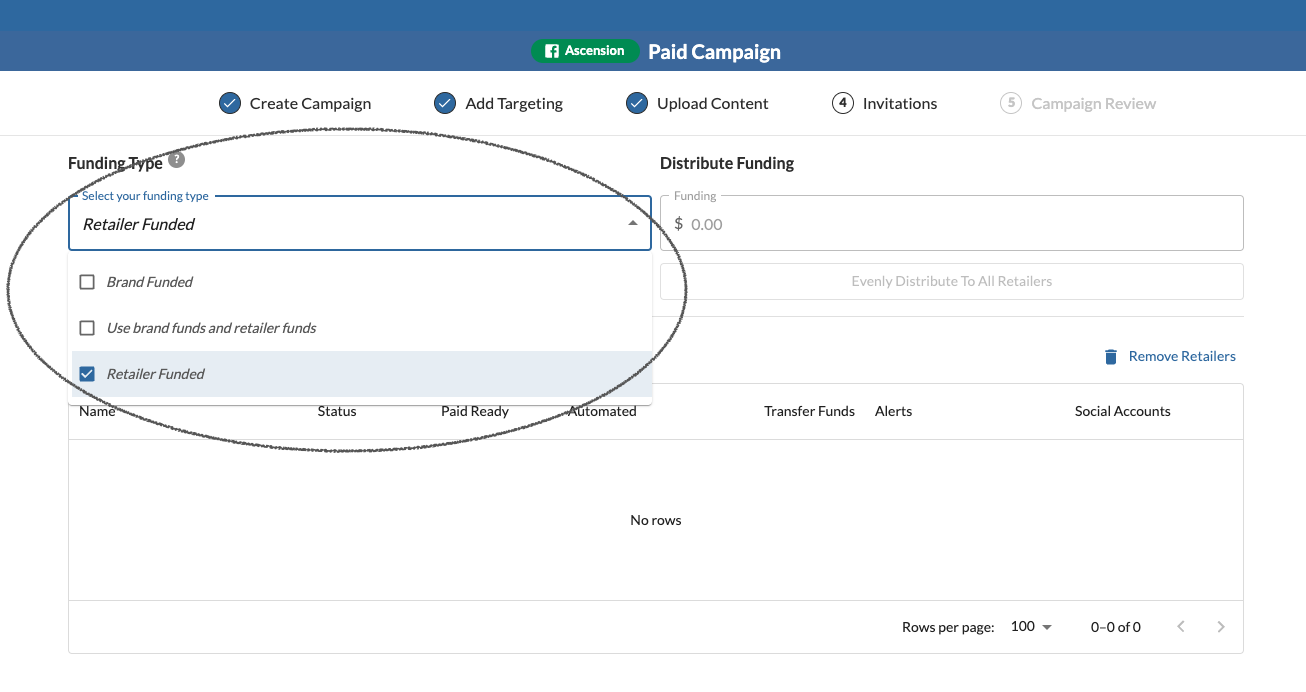Click the Paid Ready column header
Image resolution: width=1306 pixels, height=692 pixels.
(475, 411)
